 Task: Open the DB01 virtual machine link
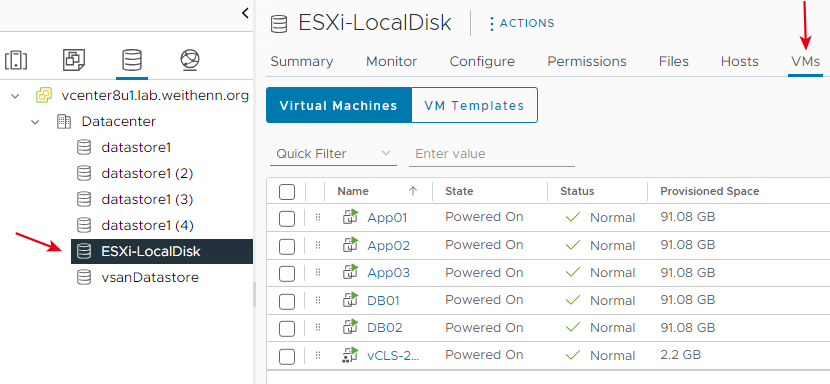(383, 300)
